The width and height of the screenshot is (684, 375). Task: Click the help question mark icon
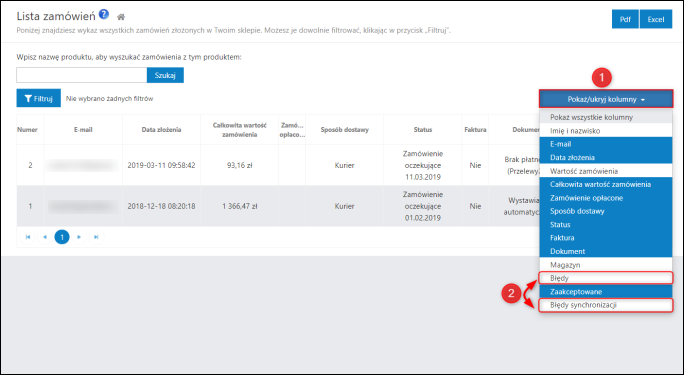click(104, 14)
